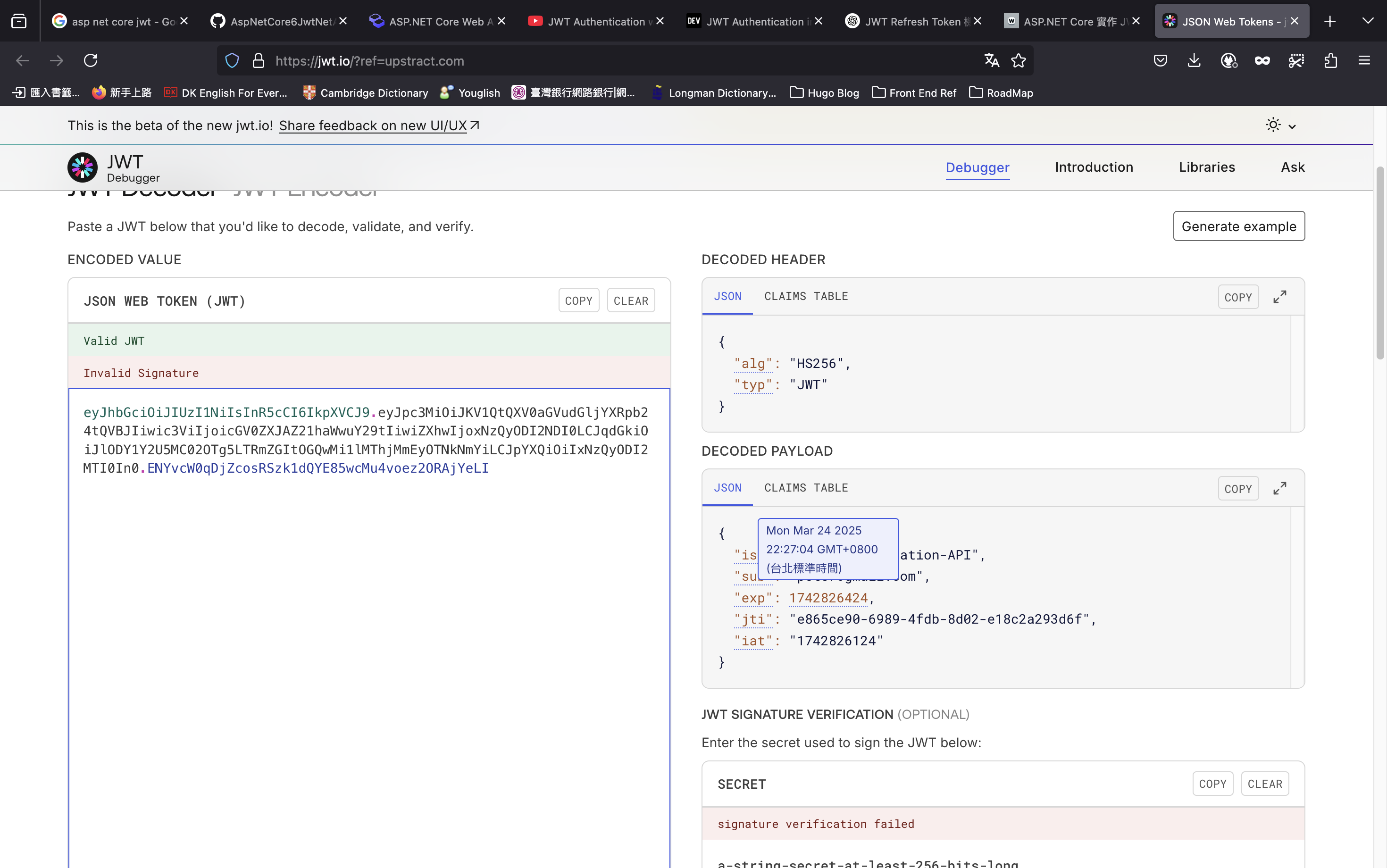Viewport: 1387px width, 868px height.
Task: Switch to Claims Table in decoded payload
Action: tap(805, 488)
